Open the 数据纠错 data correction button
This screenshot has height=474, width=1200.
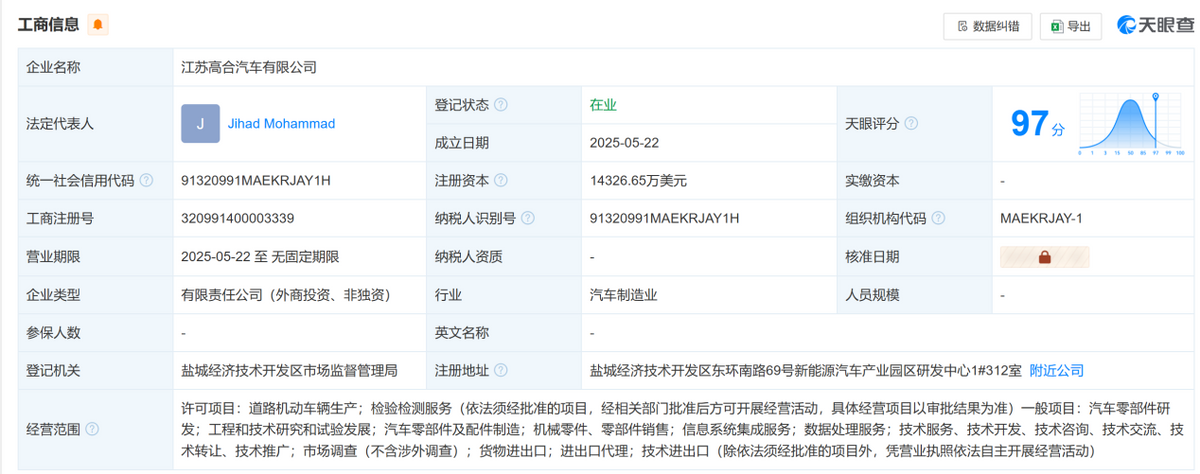988,26
